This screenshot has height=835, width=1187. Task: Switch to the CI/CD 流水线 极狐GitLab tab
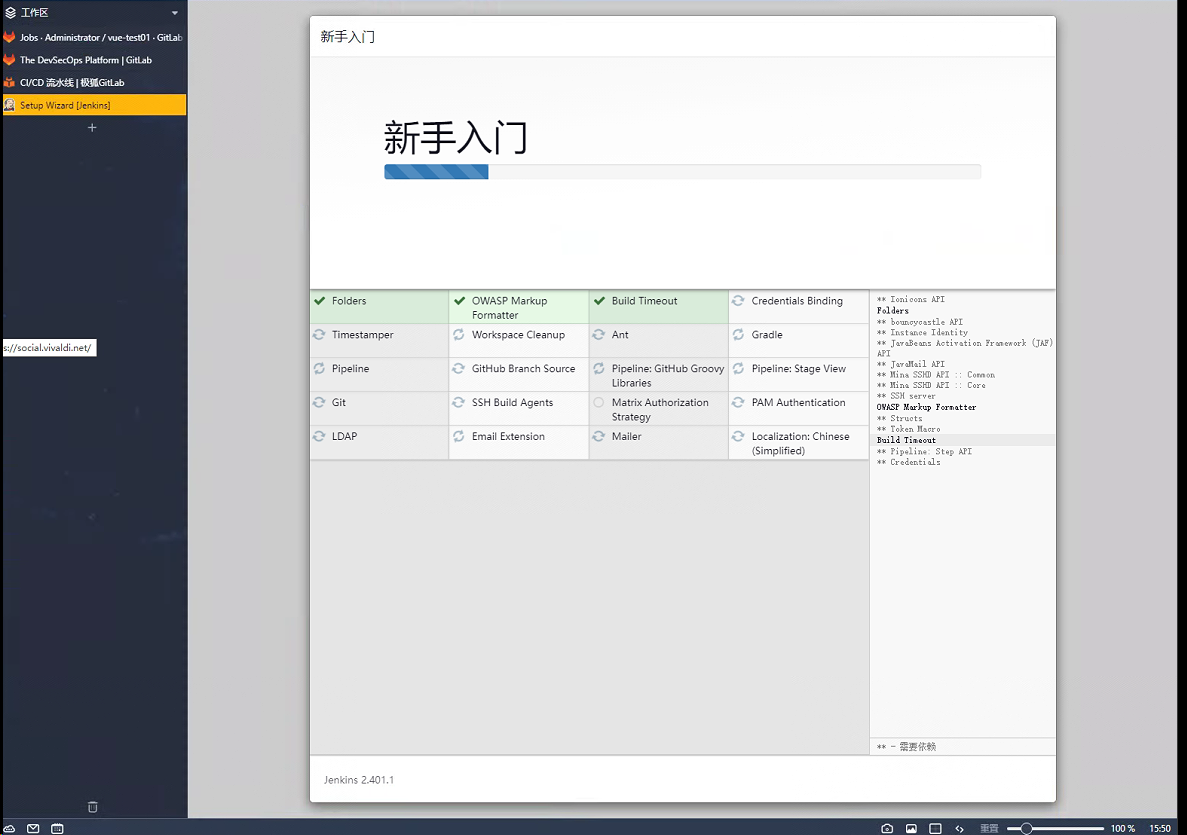(x=94, y=83)
